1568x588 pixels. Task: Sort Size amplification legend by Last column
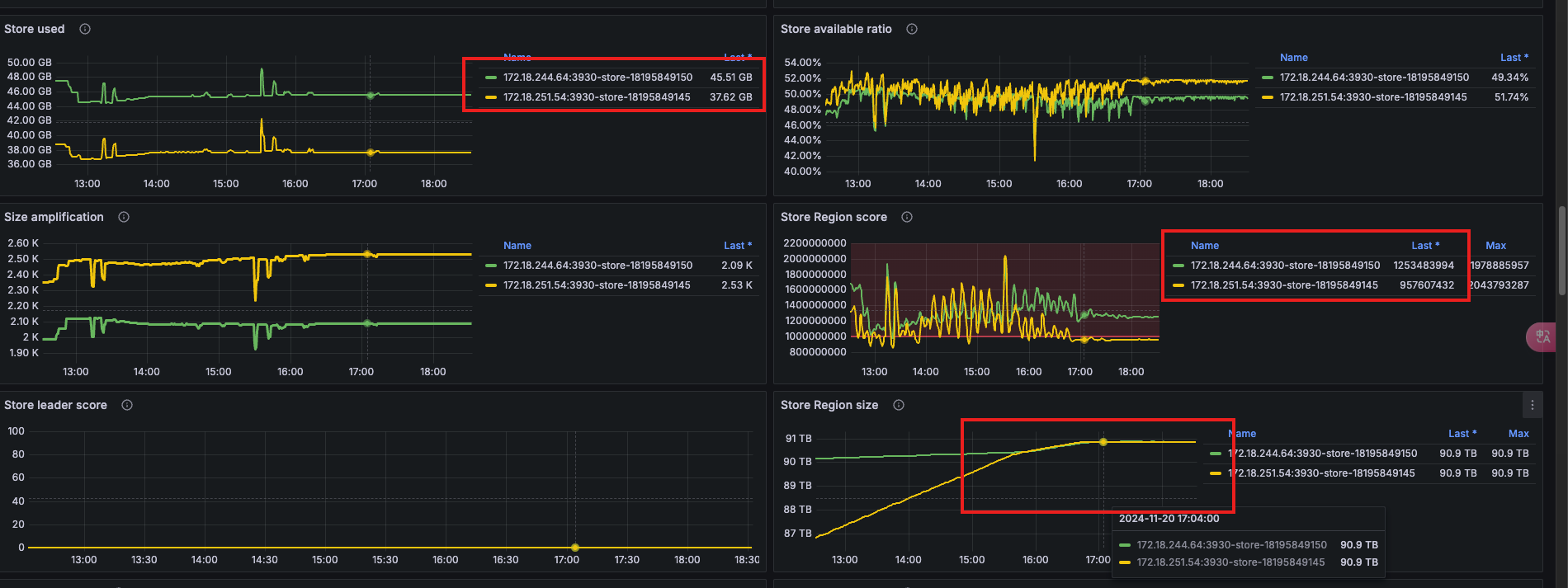pyautogui.click(x=737, y=246)
